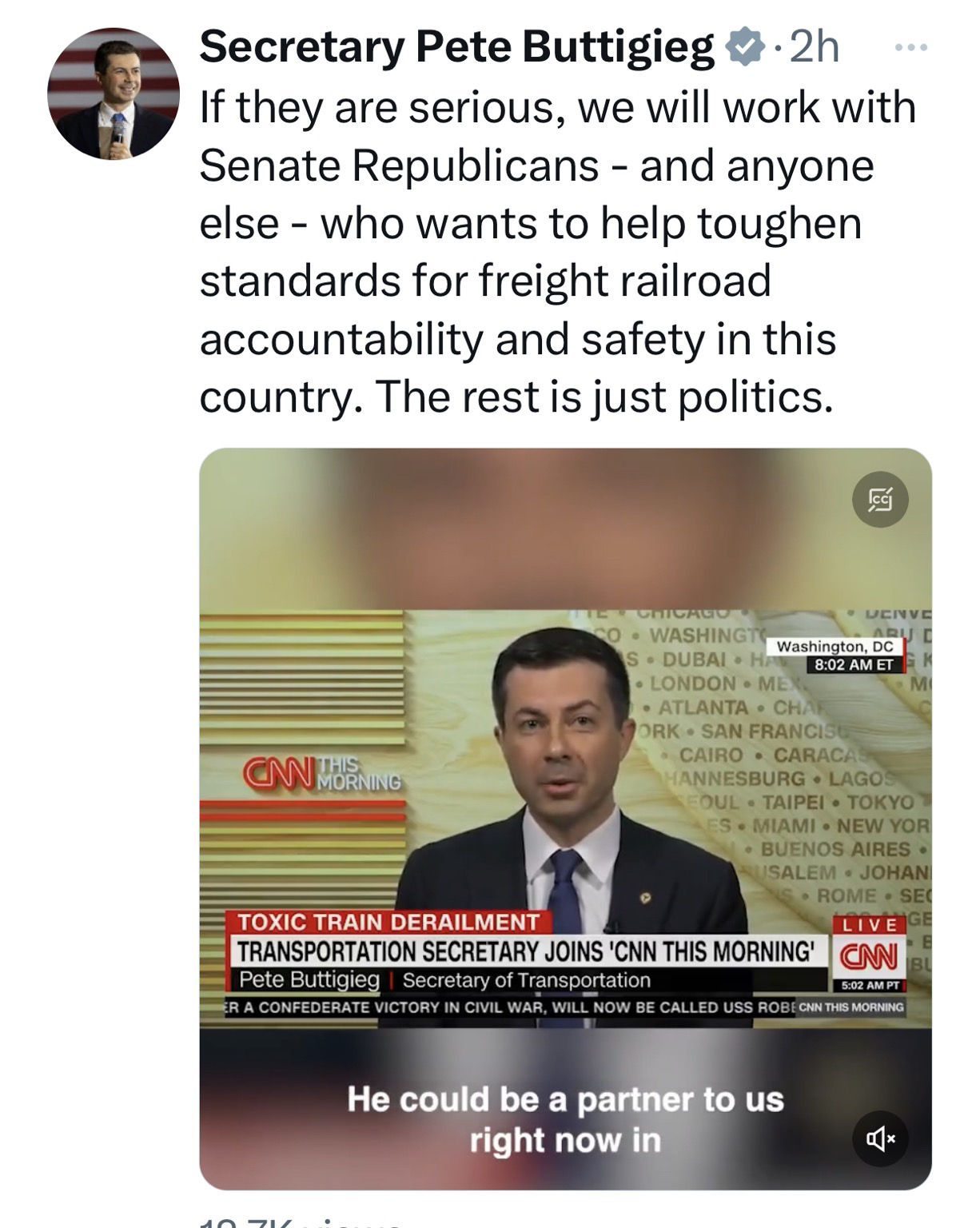Viewport: 980px width, 1228px height.
Task: Click the blue verified checkmark badge
Action: click(742, 48)
